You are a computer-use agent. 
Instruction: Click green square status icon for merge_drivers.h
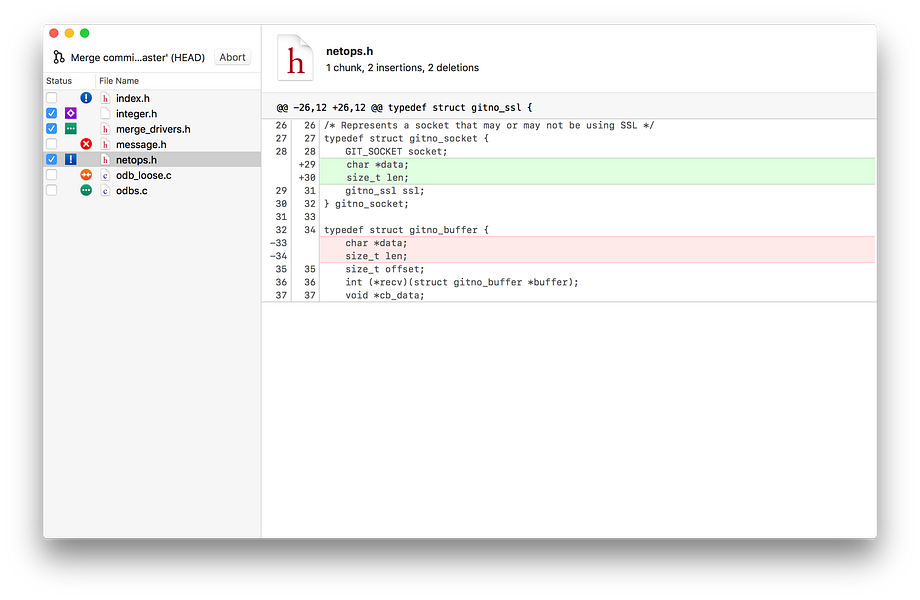[71, 128]
